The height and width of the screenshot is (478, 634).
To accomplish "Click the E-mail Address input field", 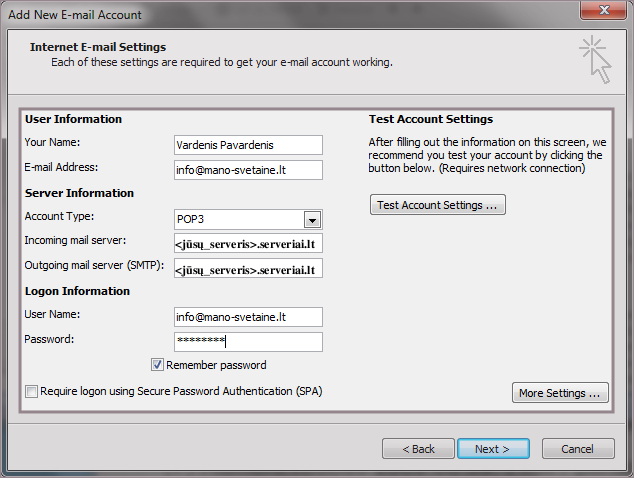I will click(x=248, y=170).
